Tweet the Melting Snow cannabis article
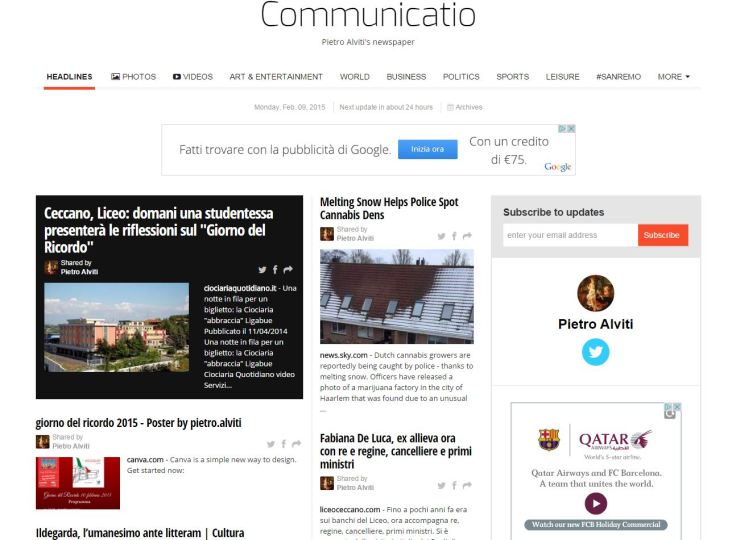736x540 pixels. click(441, 236)
